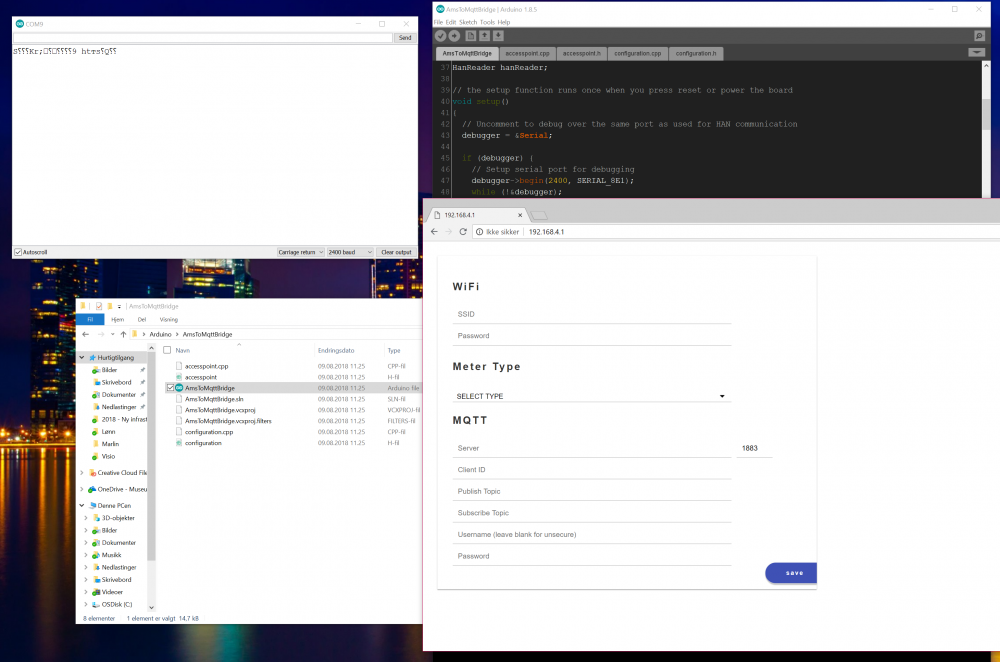Tick the select-all checkbox beside Navn
Image resolution: width=1000 pixels, height=662 pixels.
pyautogui.click(x=167, y=350)
